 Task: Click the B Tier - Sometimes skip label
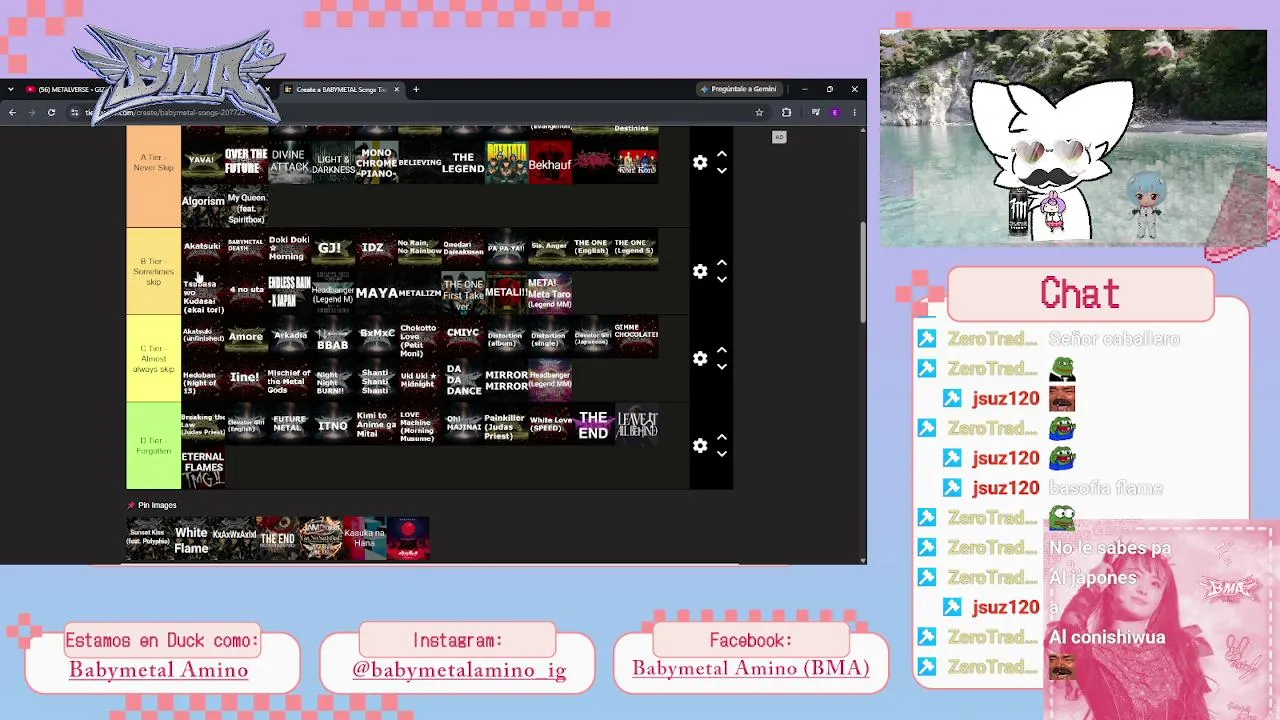153,271
